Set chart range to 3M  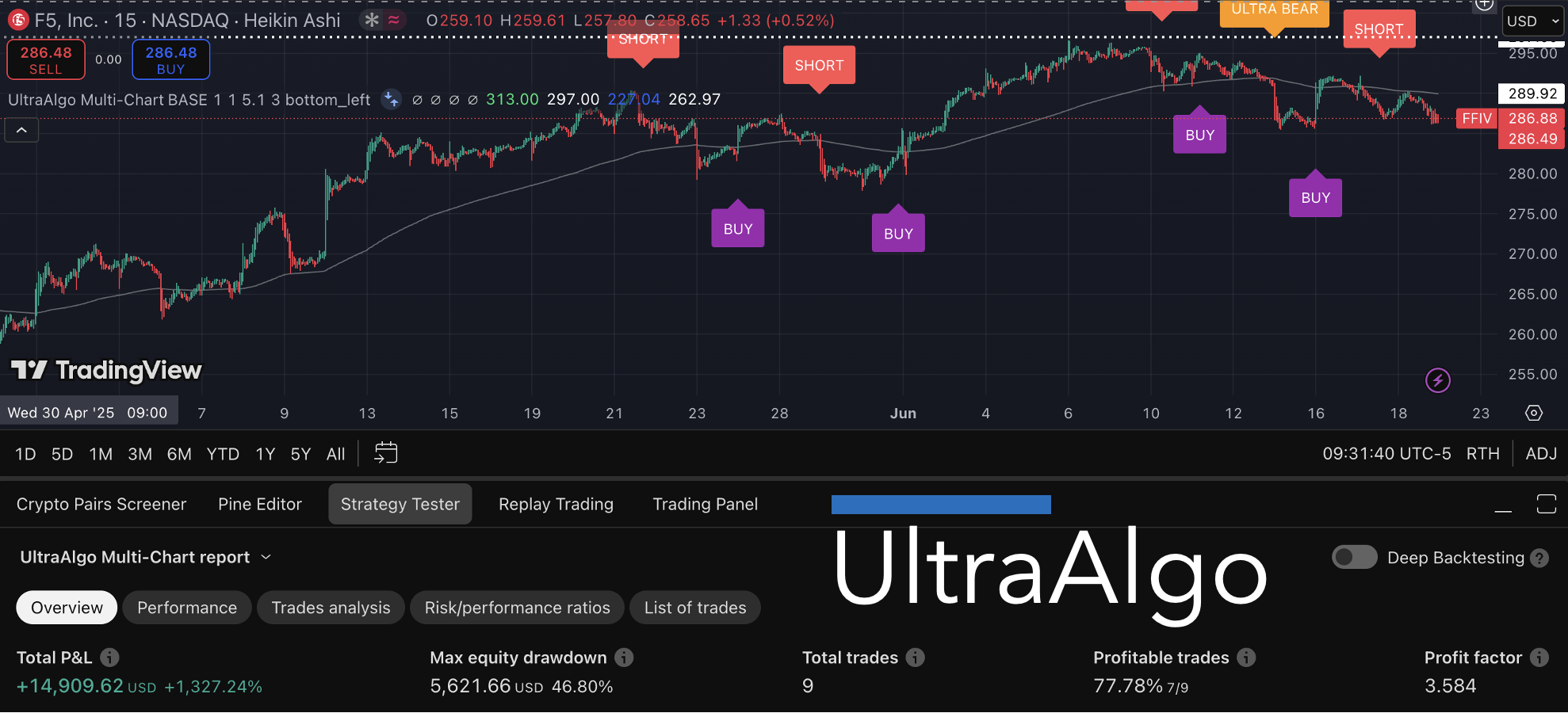coord(140,454)
